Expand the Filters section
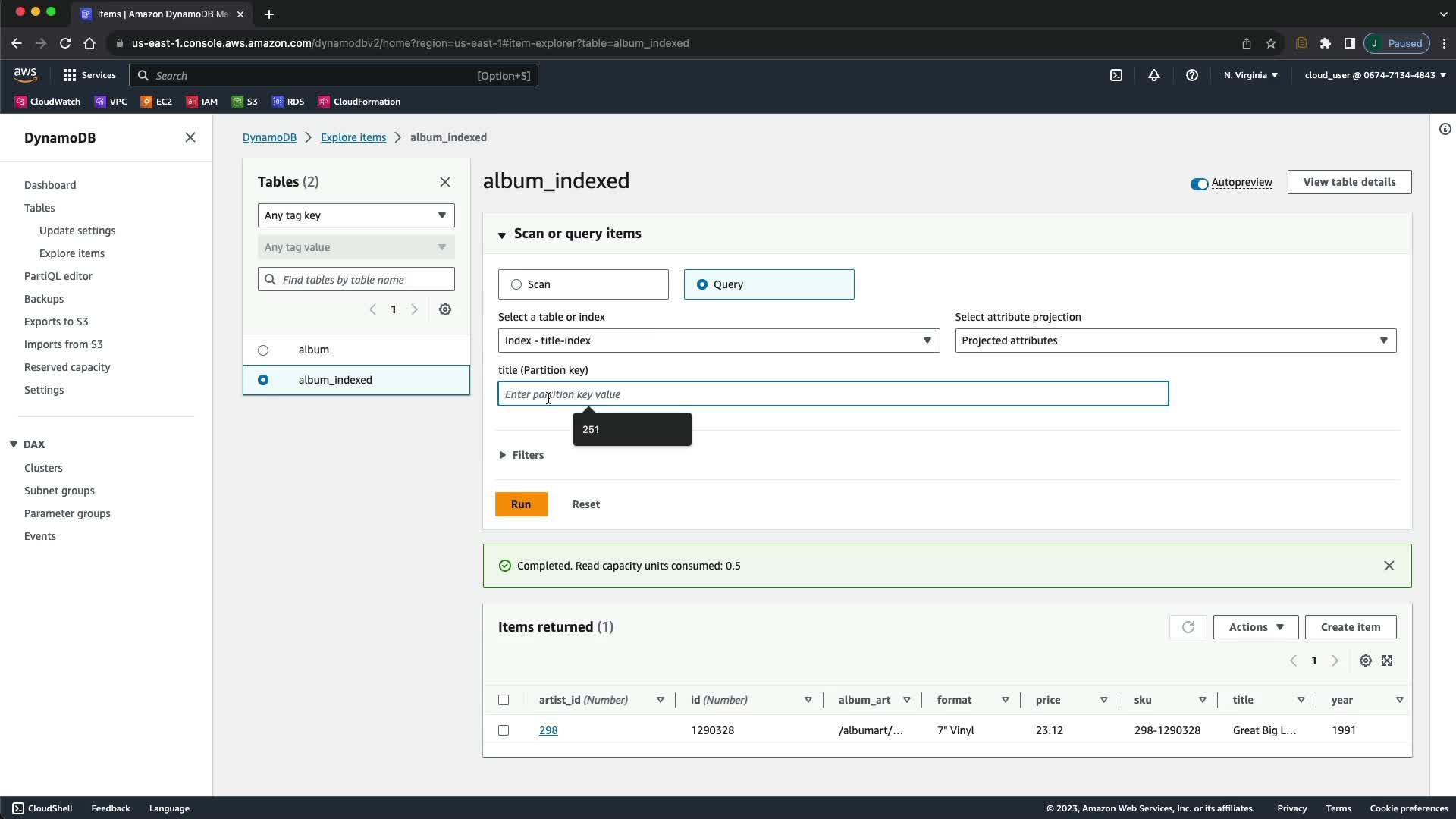This screenshot has height=819, width=1456. 522,455
